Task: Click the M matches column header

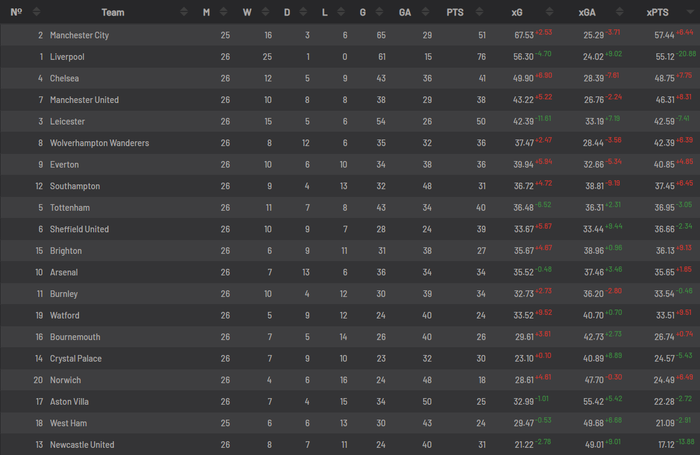Action: coord(206,12)
